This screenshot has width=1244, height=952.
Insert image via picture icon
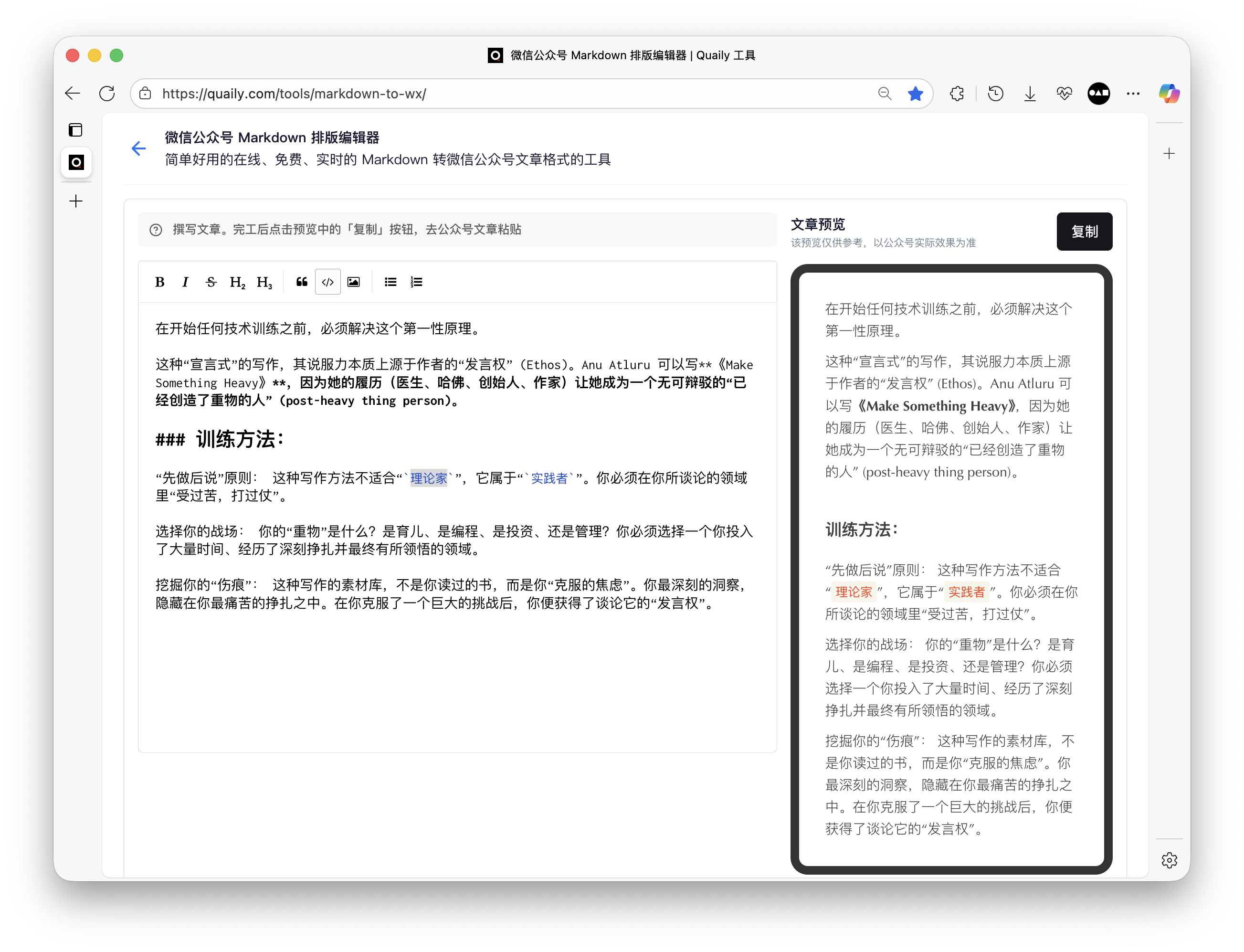(354, 282)
